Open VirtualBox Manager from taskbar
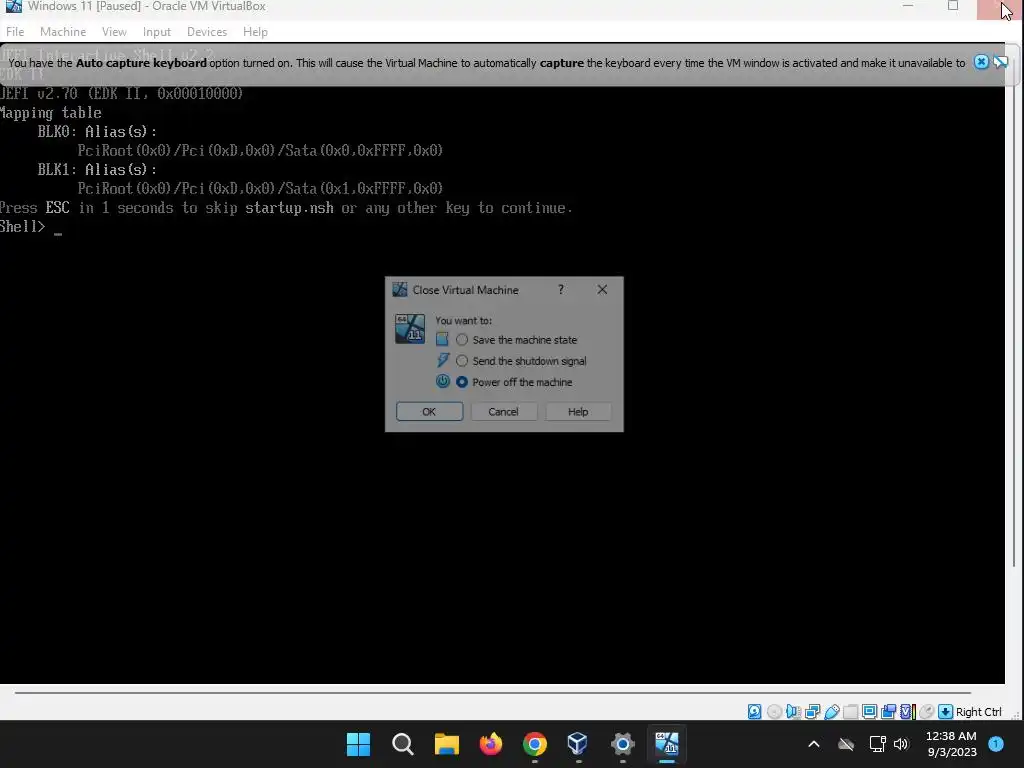 578,744
